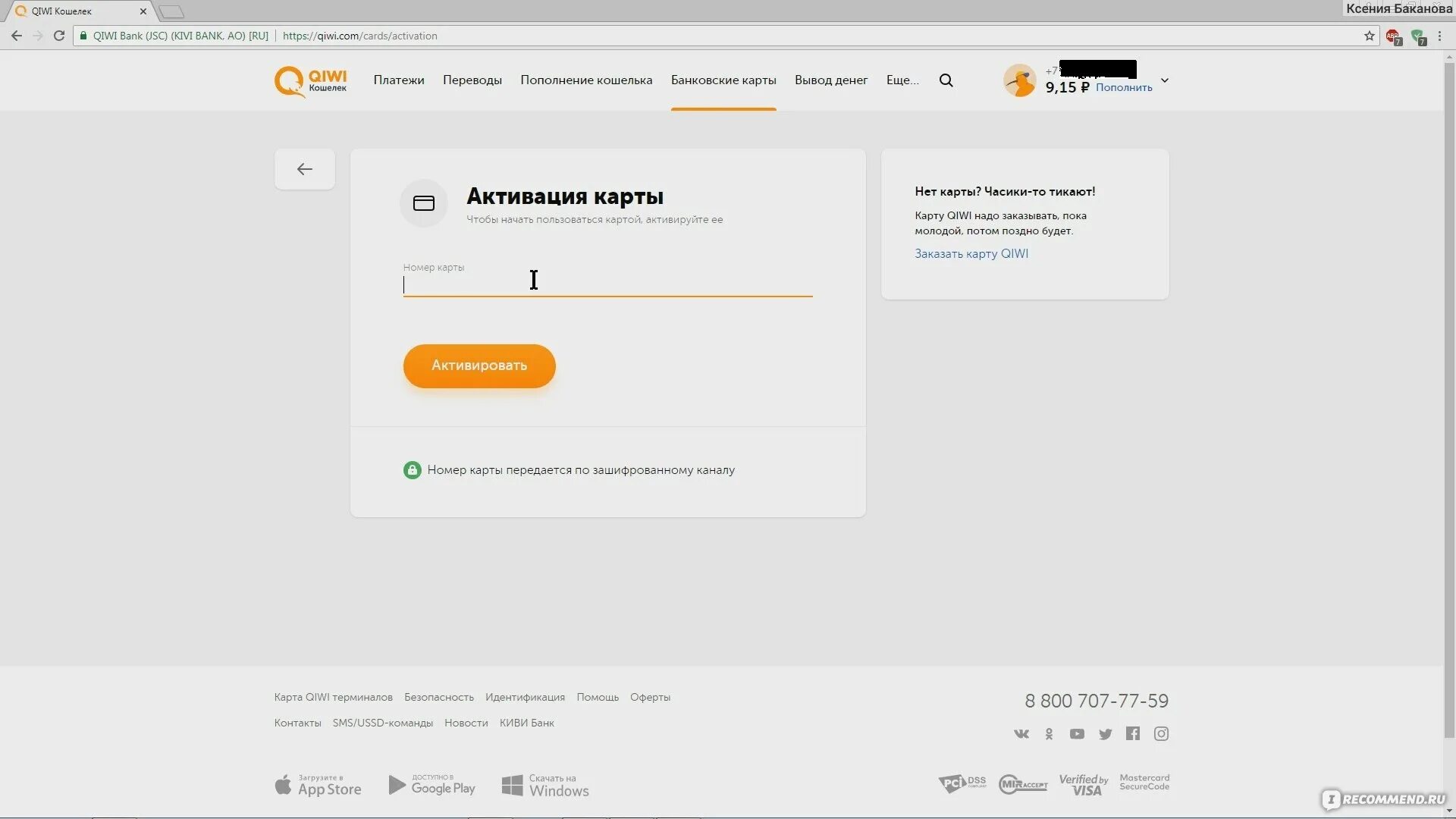The width and height of the screenshot is (1456, 819).
Task: Expand the App Store download link
Action: [x=316, y=784]
